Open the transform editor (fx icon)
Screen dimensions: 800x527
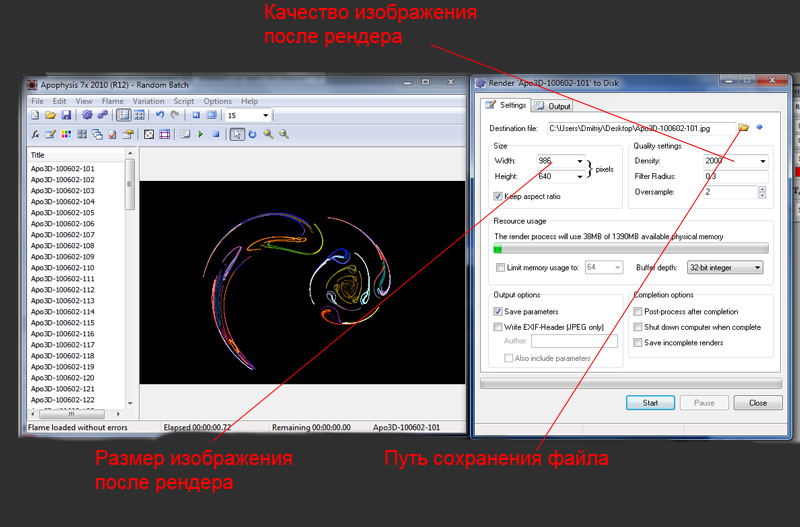[35, 135]
